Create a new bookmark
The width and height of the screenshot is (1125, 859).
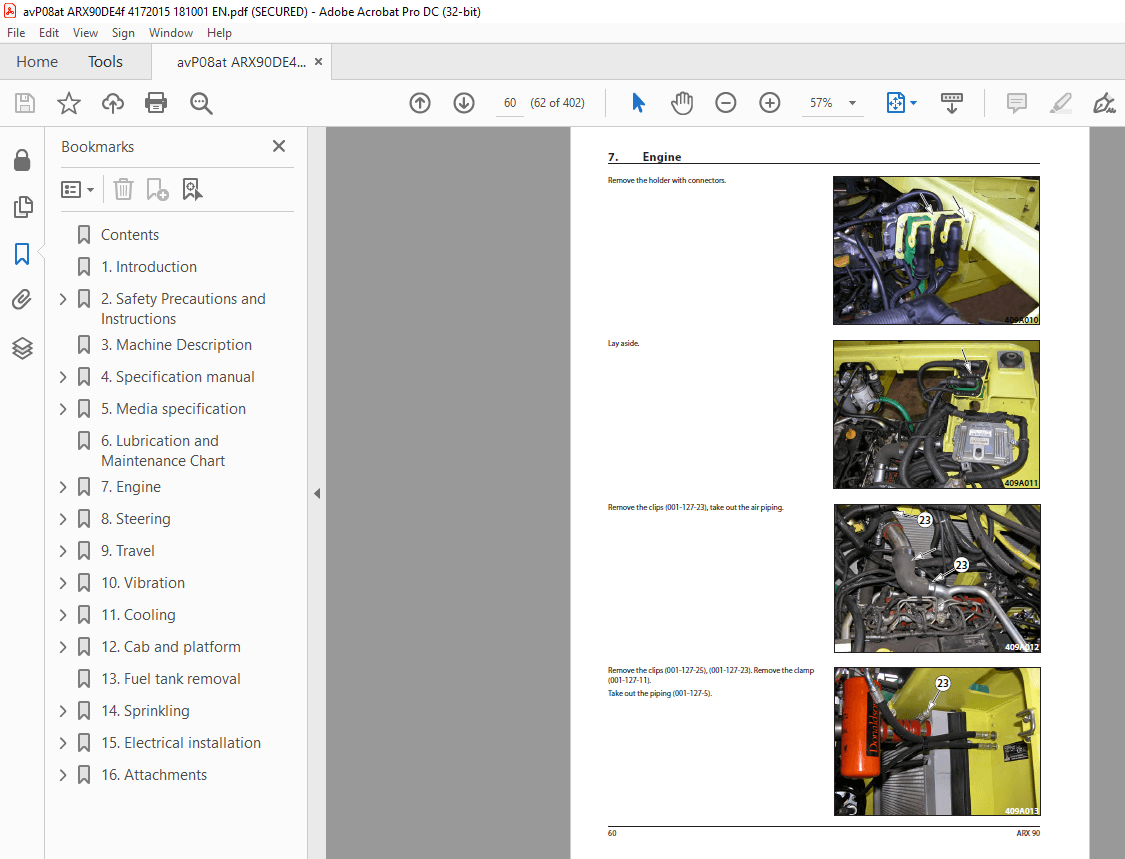tap(156, 189)
